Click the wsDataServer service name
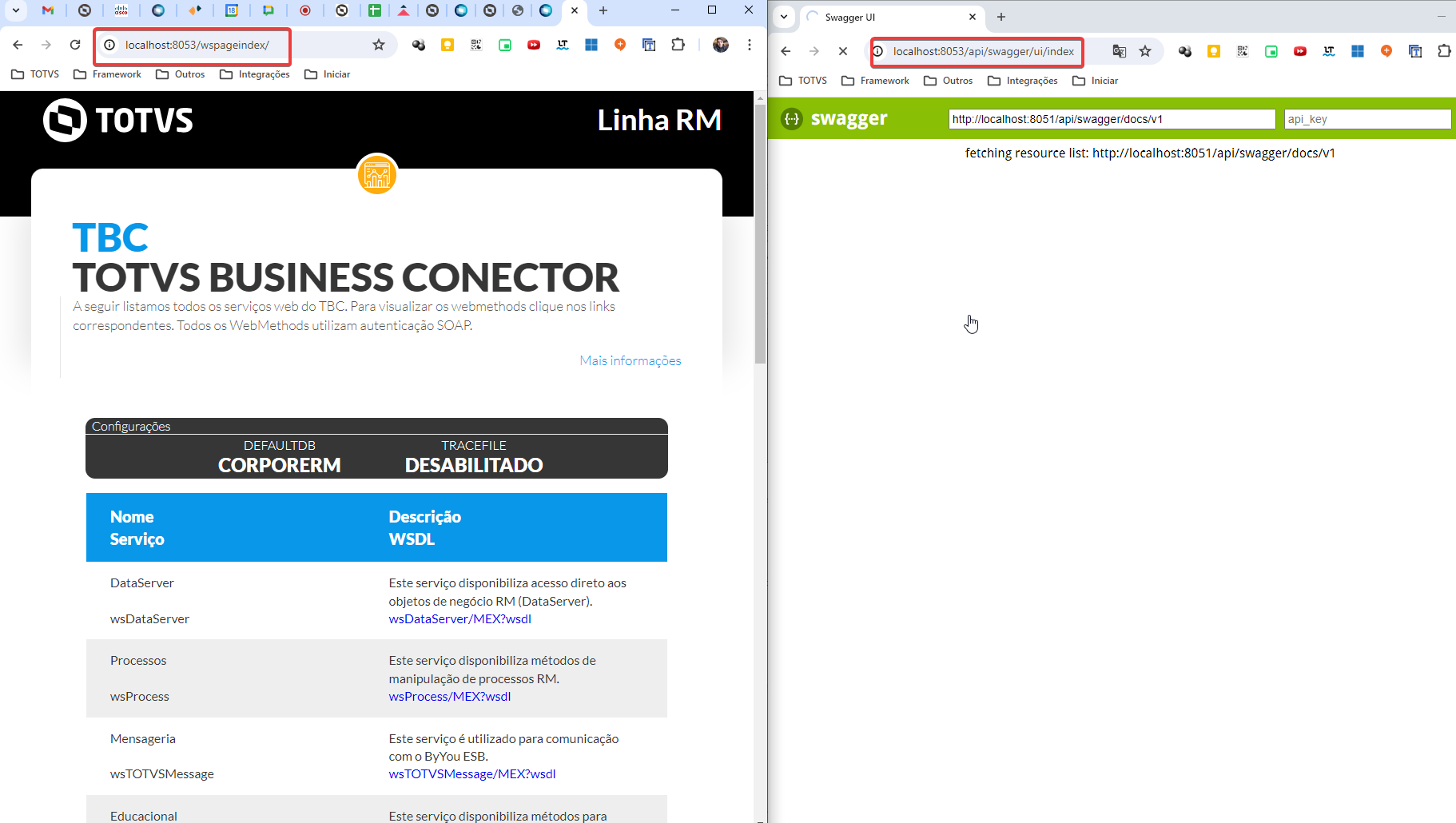Screen dimensions: 1456x823 (149, 618)
